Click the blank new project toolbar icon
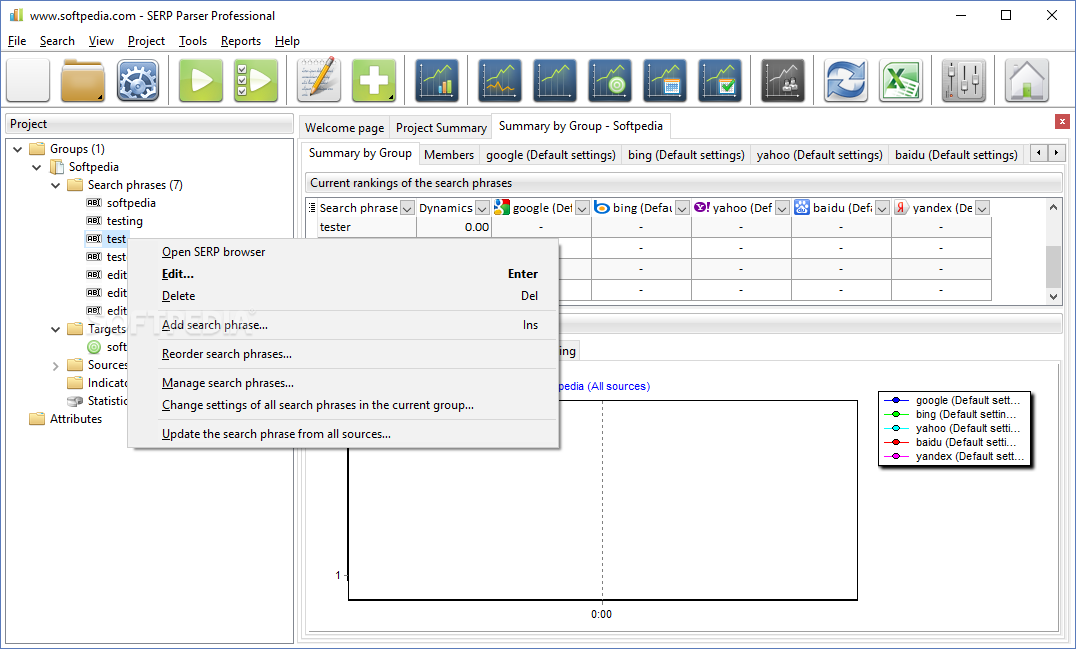1076x649 pixels. pos(28,80)
